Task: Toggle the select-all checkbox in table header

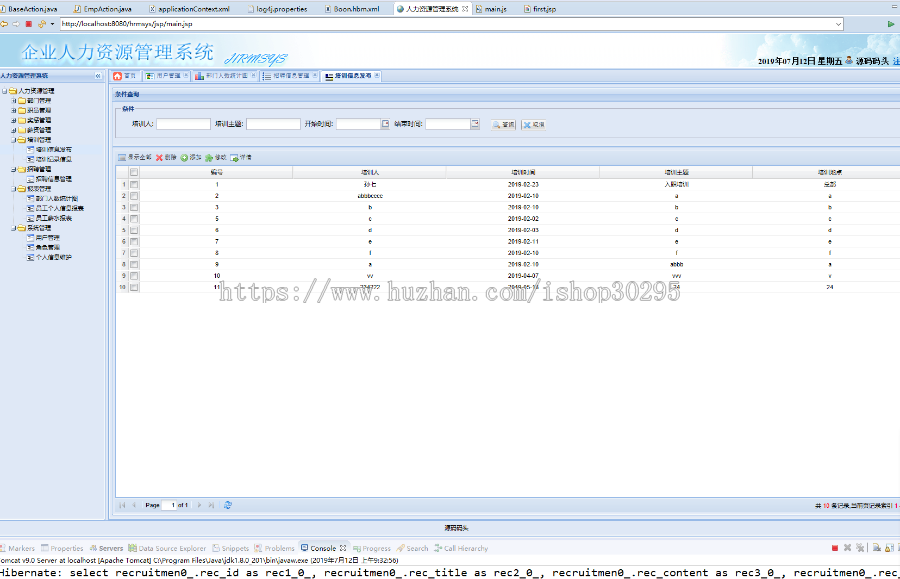Action: [x=133, y=173]
